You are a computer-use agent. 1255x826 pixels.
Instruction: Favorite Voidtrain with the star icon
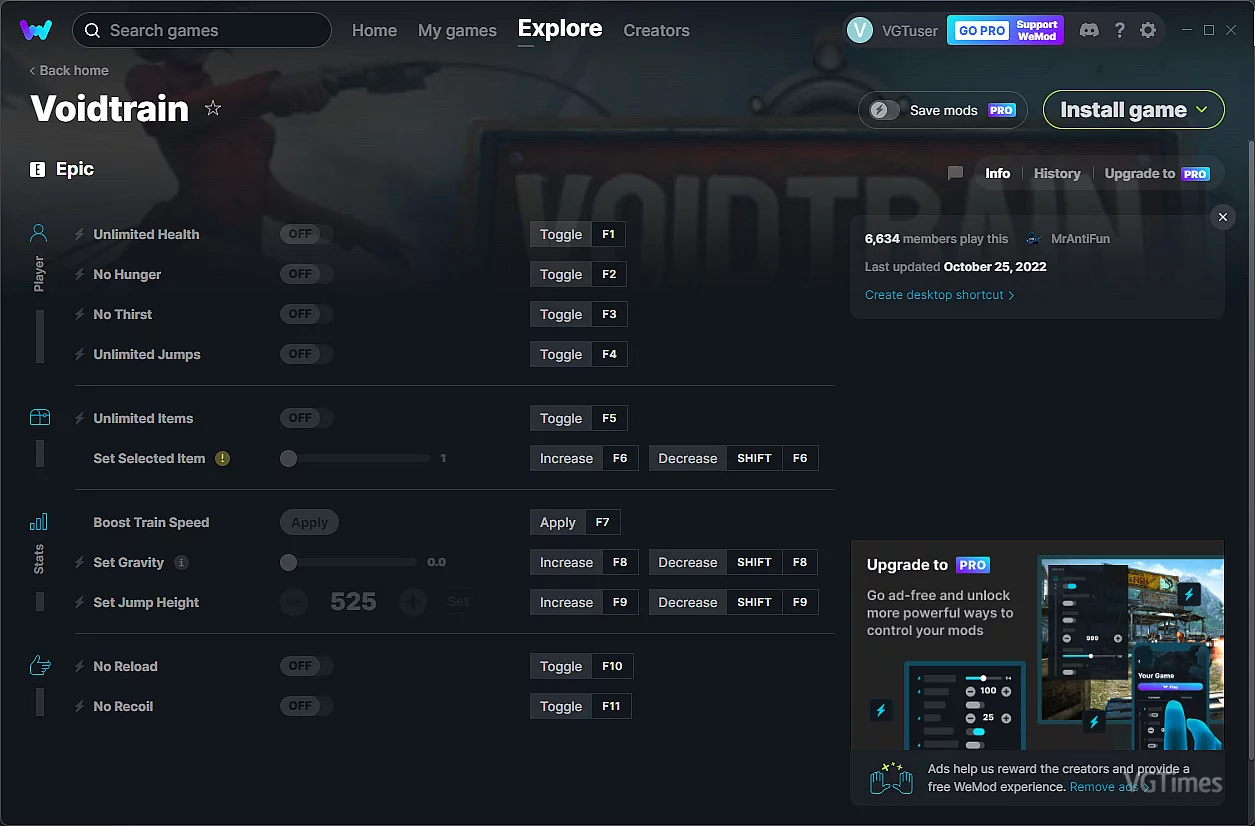pyautogui.click(x=213, y=108)
